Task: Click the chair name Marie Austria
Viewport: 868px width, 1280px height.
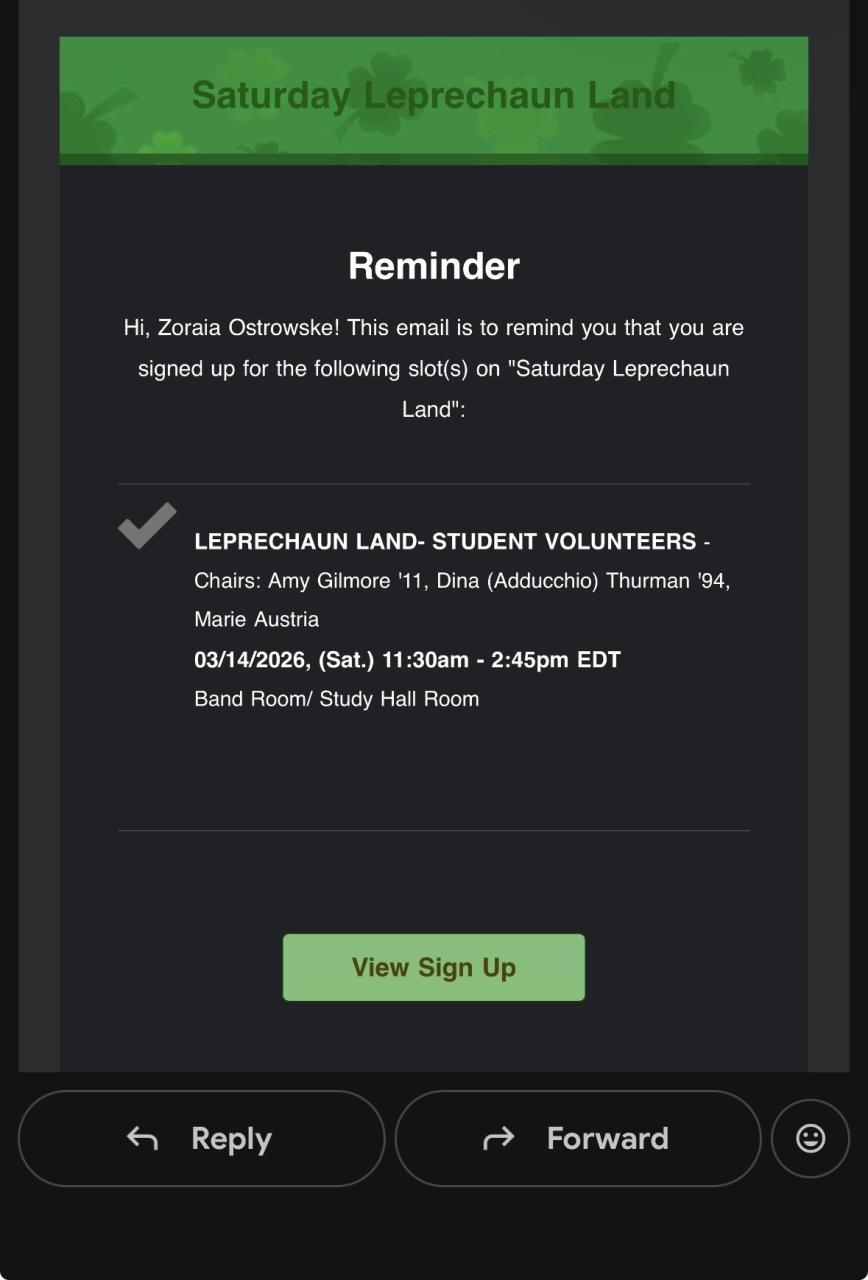Action: [x=256, y=619]
